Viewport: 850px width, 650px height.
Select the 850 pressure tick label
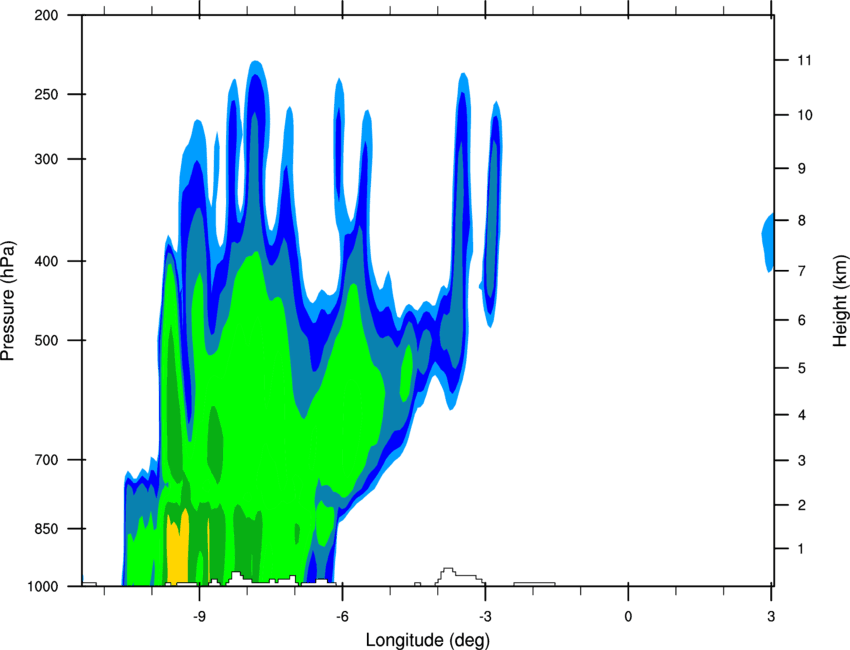click(46, 529)
